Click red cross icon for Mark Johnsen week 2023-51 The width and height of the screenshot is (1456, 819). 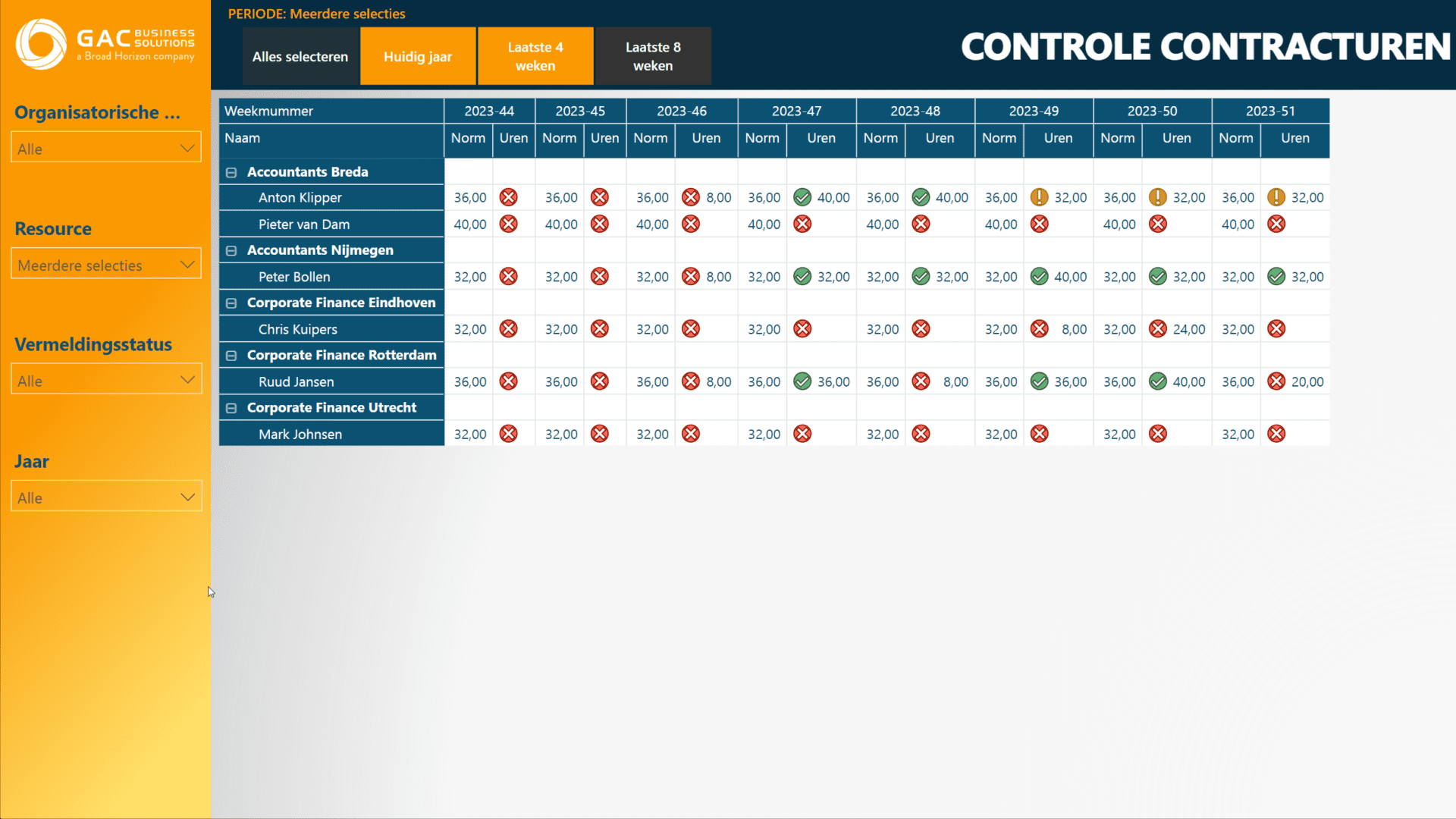tap(1276, 434)
